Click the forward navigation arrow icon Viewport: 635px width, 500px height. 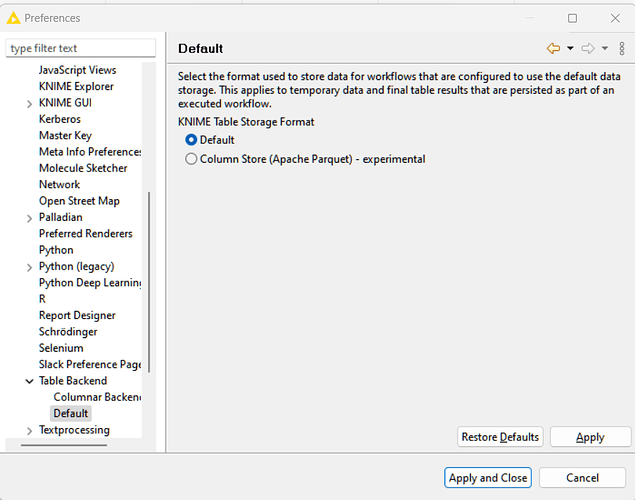(588, 49)
